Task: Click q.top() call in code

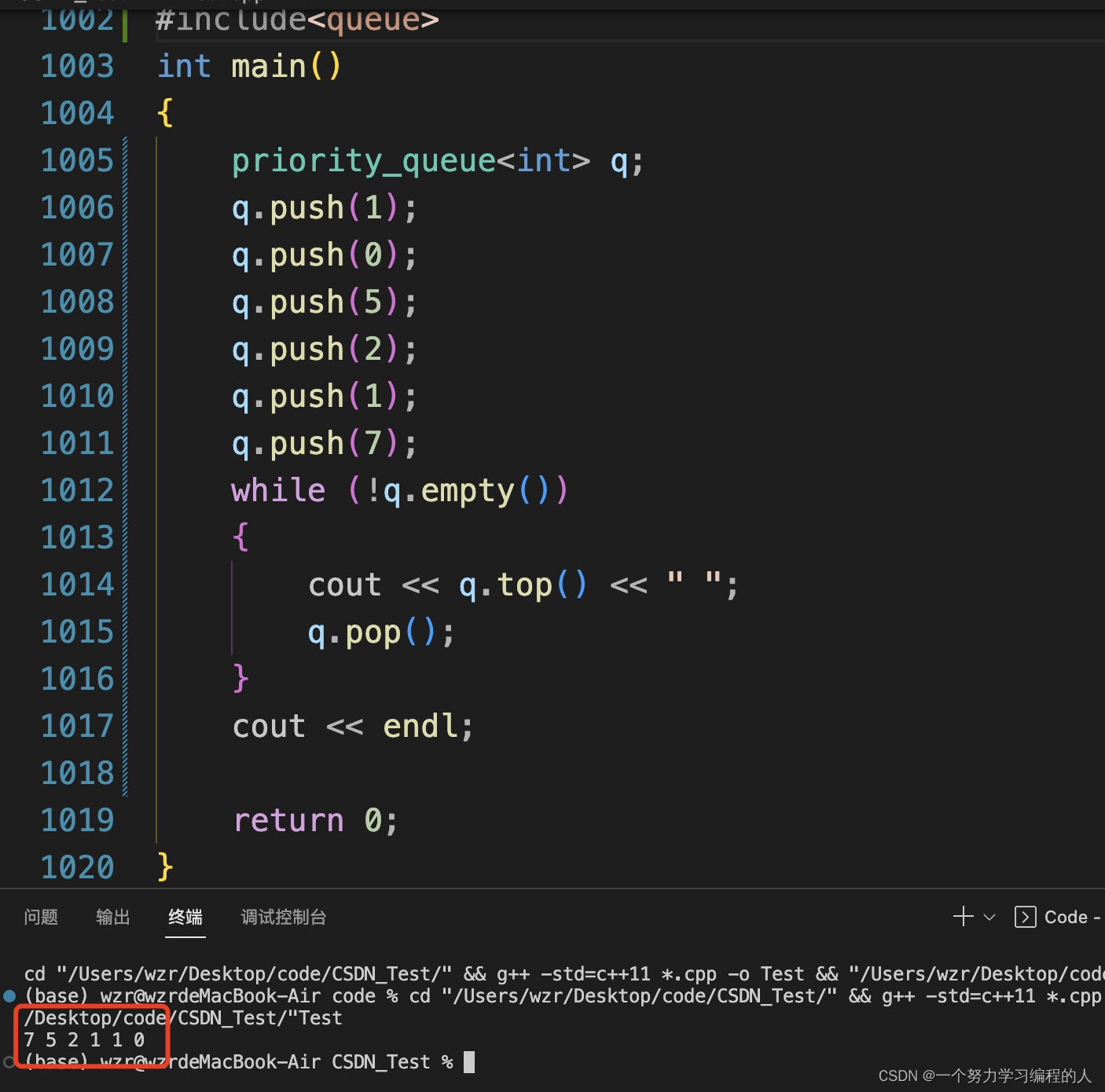Action: [x=523, y=585]
